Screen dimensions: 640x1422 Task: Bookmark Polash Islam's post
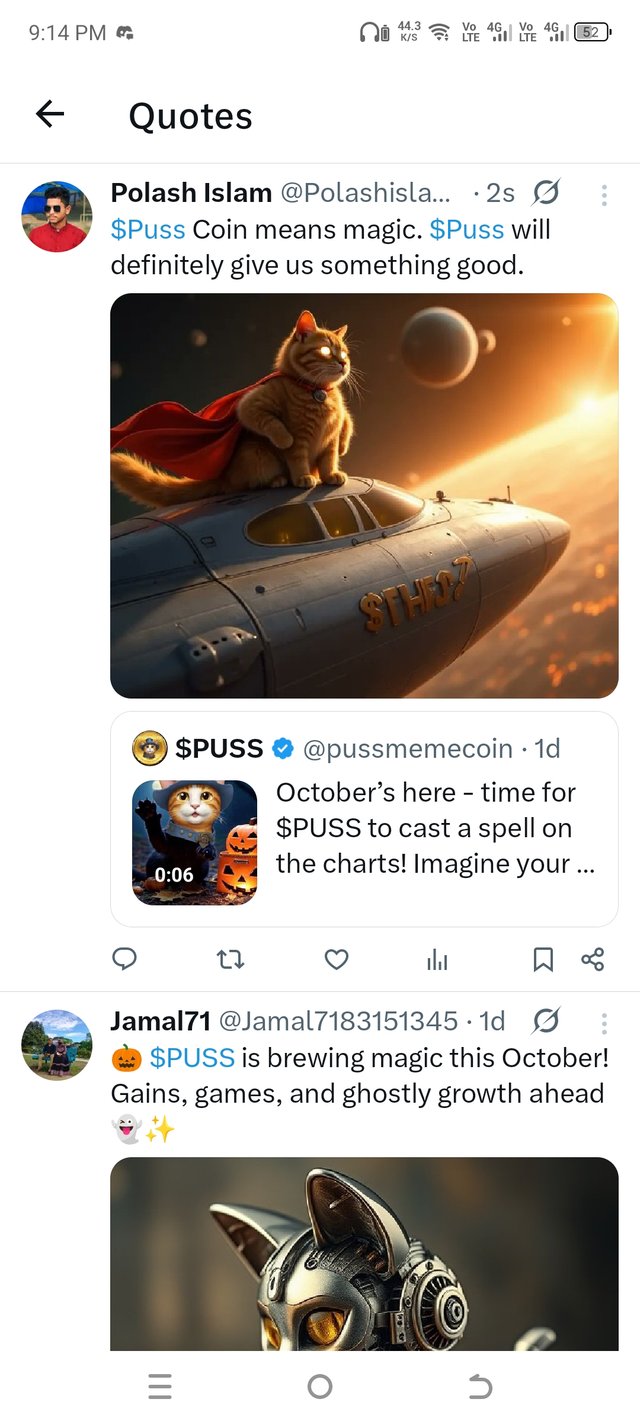pyautogui.click(x=543, y=960)
